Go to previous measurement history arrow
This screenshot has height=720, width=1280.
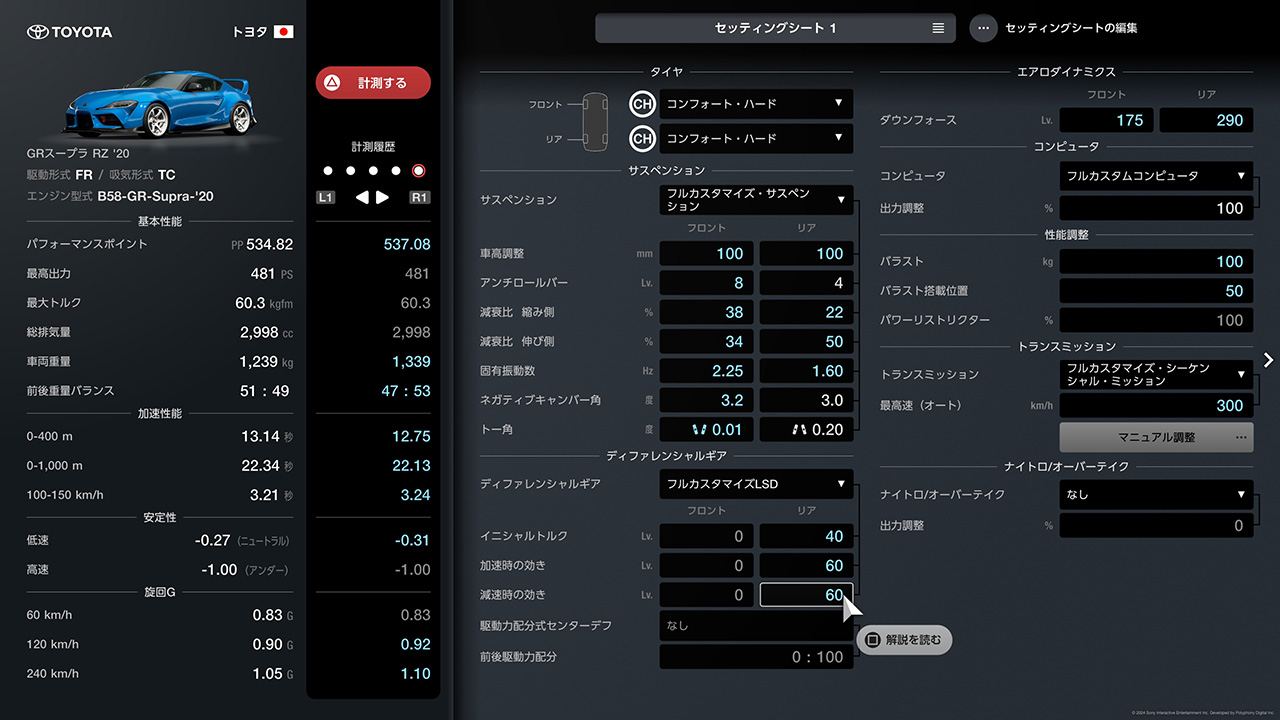pos(362,197)
